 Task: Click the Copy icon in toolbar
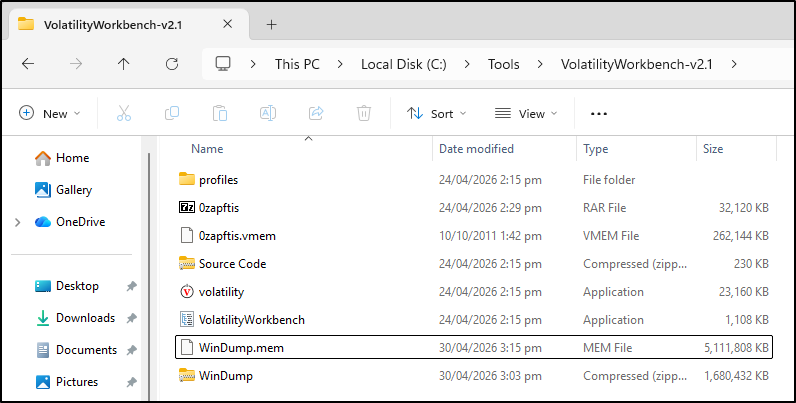(172, 113)
